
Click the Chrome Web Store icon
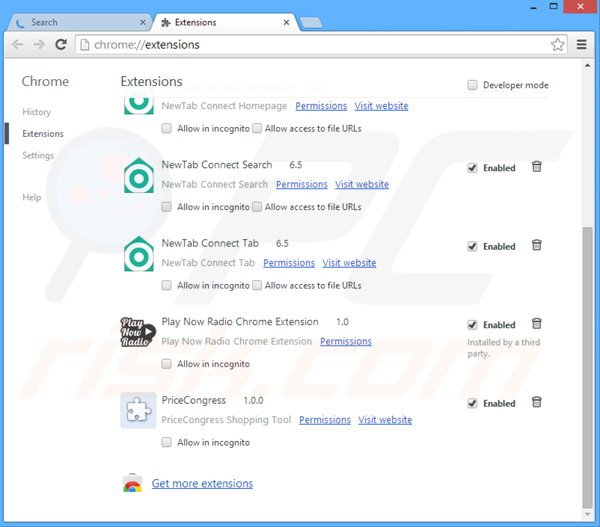tap(132, 483)
